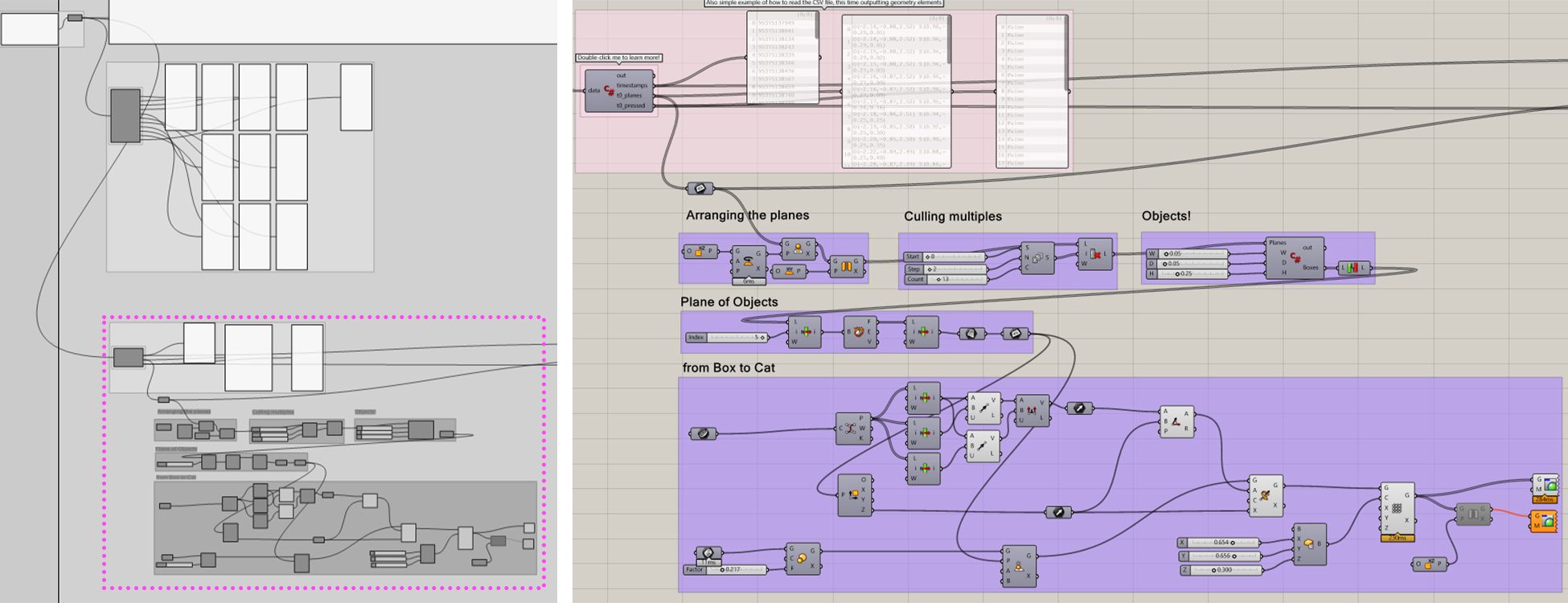The image size is (1568, 603).
Task: Click the geometry parameter feeding the curve component
Action: (703, 433)
